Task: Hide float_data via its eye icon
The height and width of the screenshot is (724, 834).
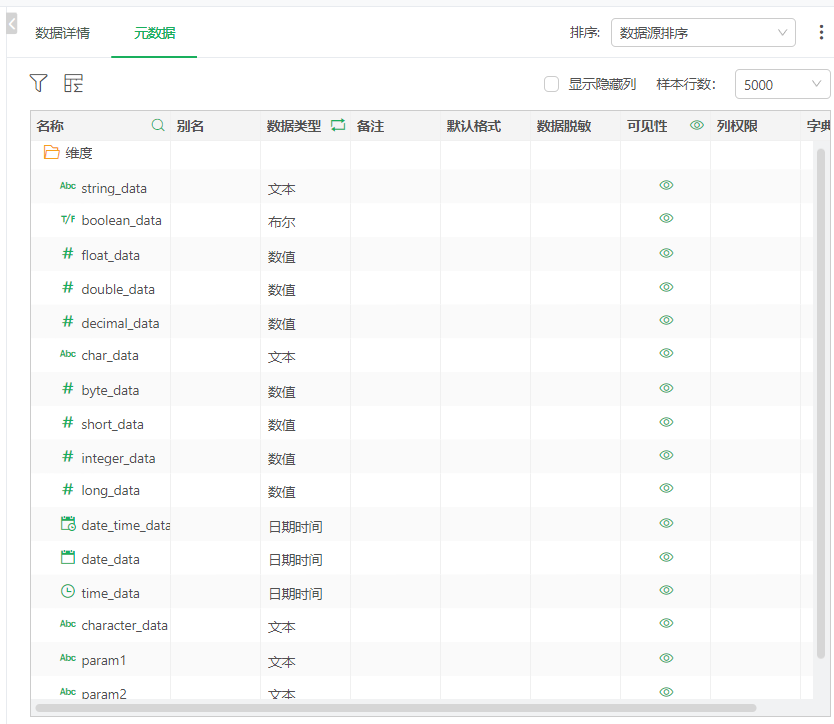Action: (x=666, y=253)
